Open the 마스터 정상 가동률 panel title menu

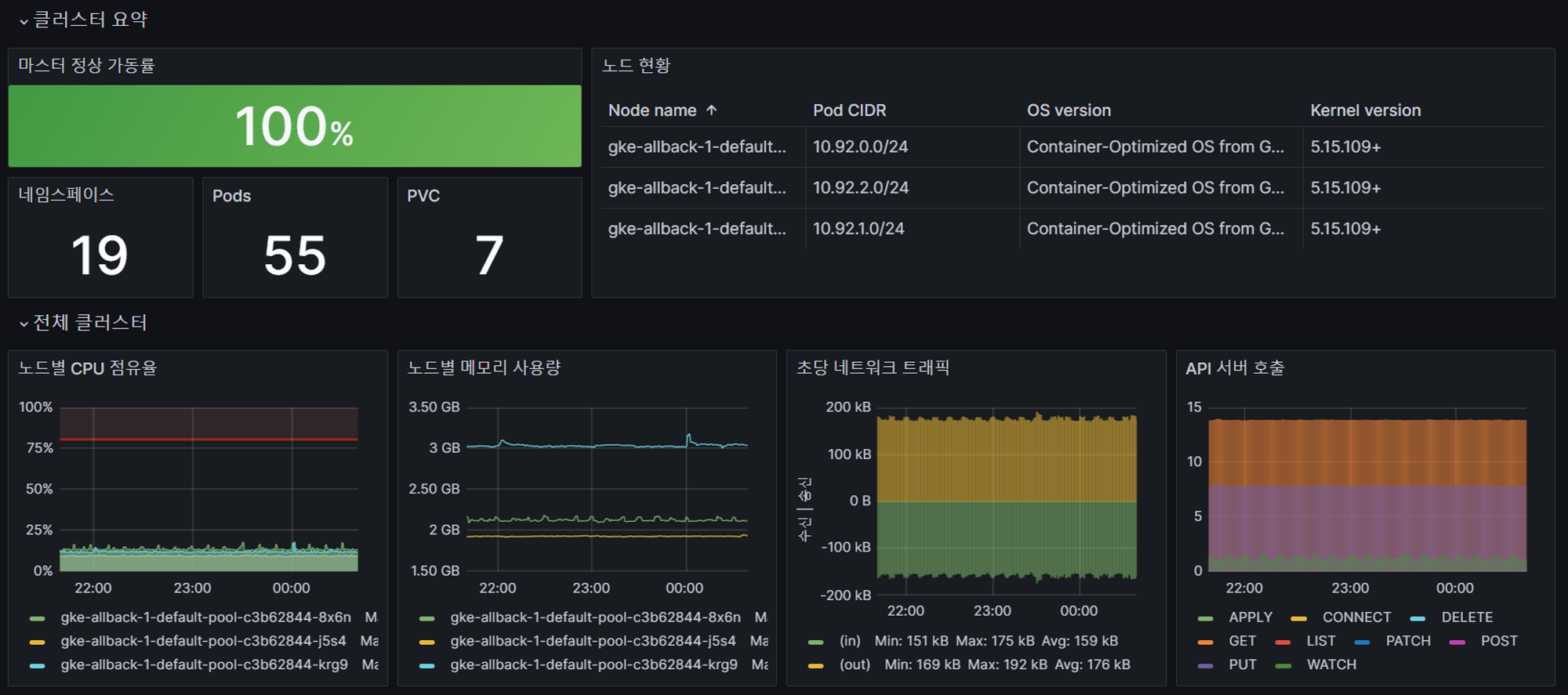tap(86, 66)
